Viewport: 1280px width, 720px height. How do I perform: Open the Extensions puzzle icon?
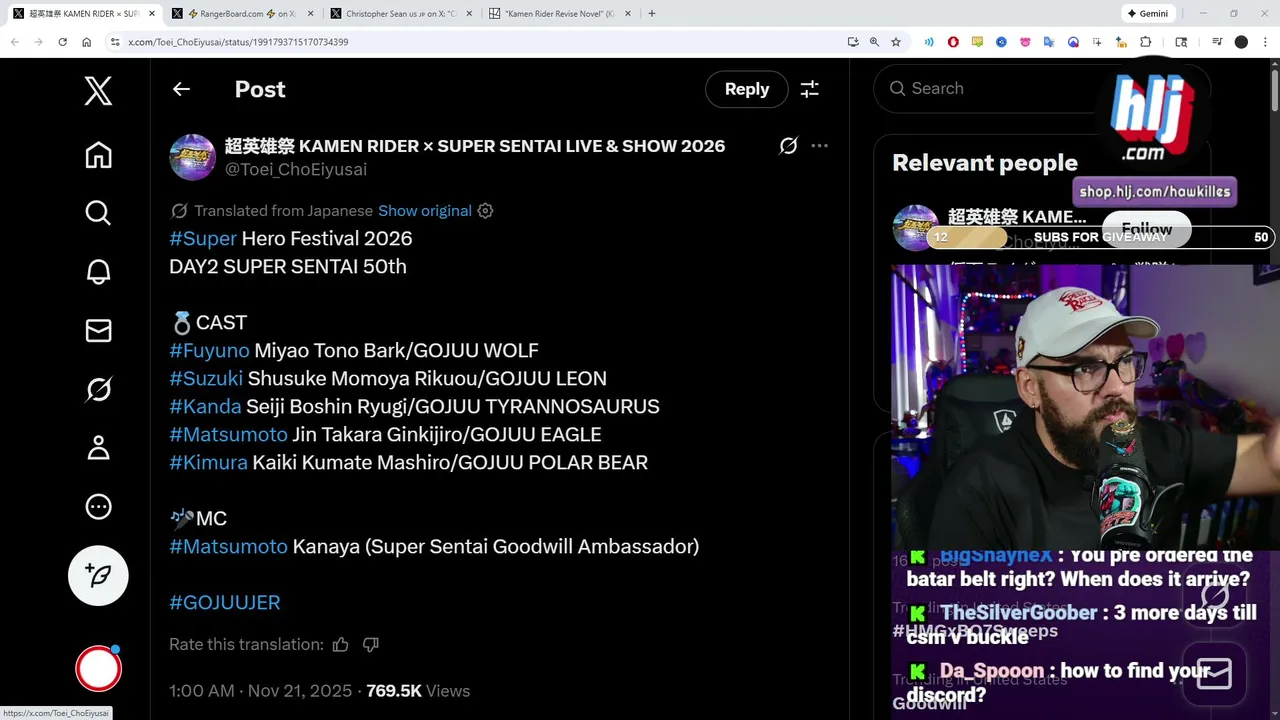pos(1146,42)
